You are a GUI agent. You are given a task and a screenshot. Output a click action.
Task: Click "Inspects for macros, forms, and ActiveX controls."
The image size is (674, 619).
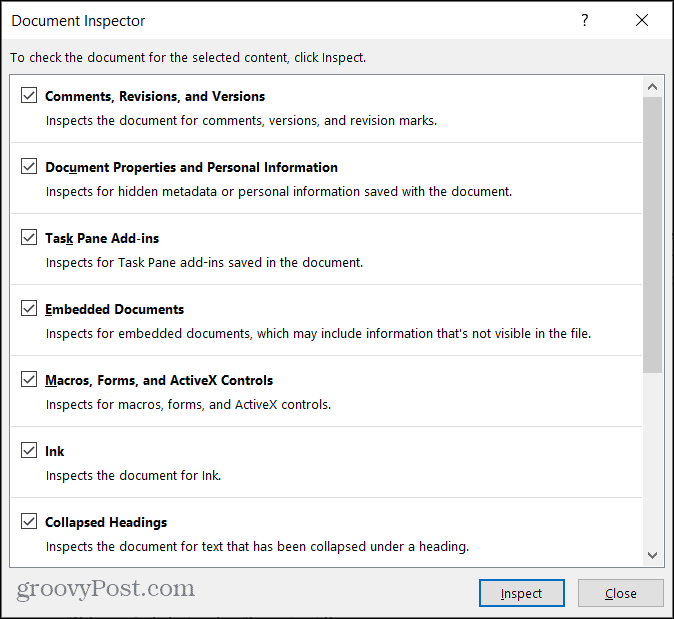(x=188, y=404)
